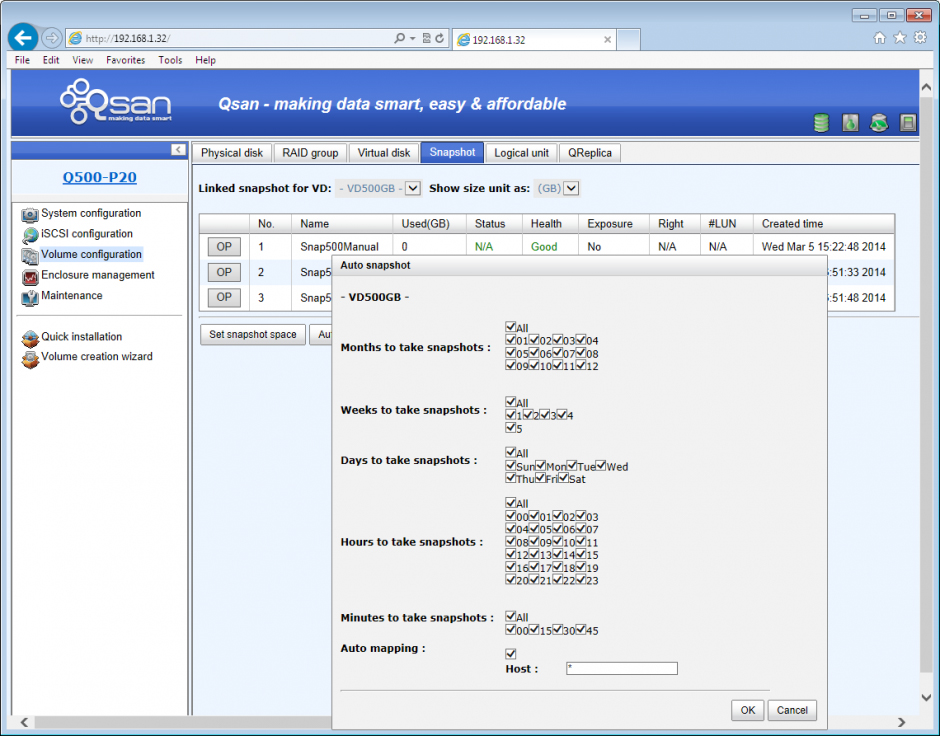
Task: Cancel the Auto snapshot dialog
Action: click(x=792, y=710)
